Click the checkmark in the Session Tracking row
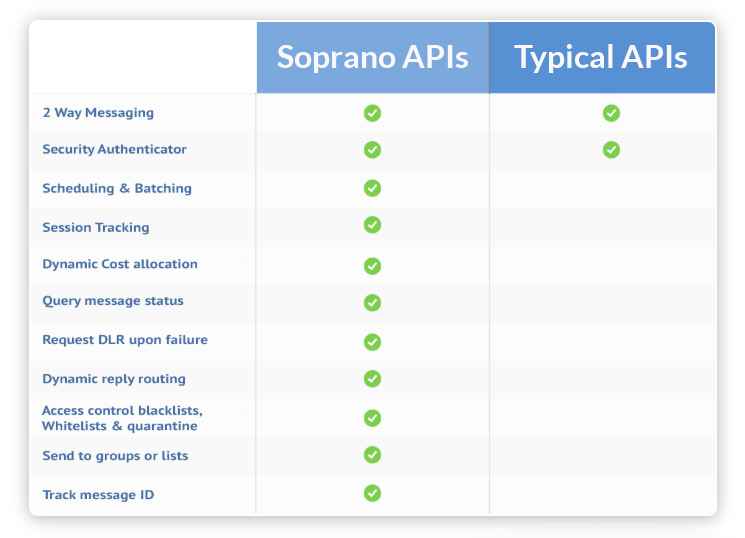This screenshot has width=745, height=538. point(372,225)
